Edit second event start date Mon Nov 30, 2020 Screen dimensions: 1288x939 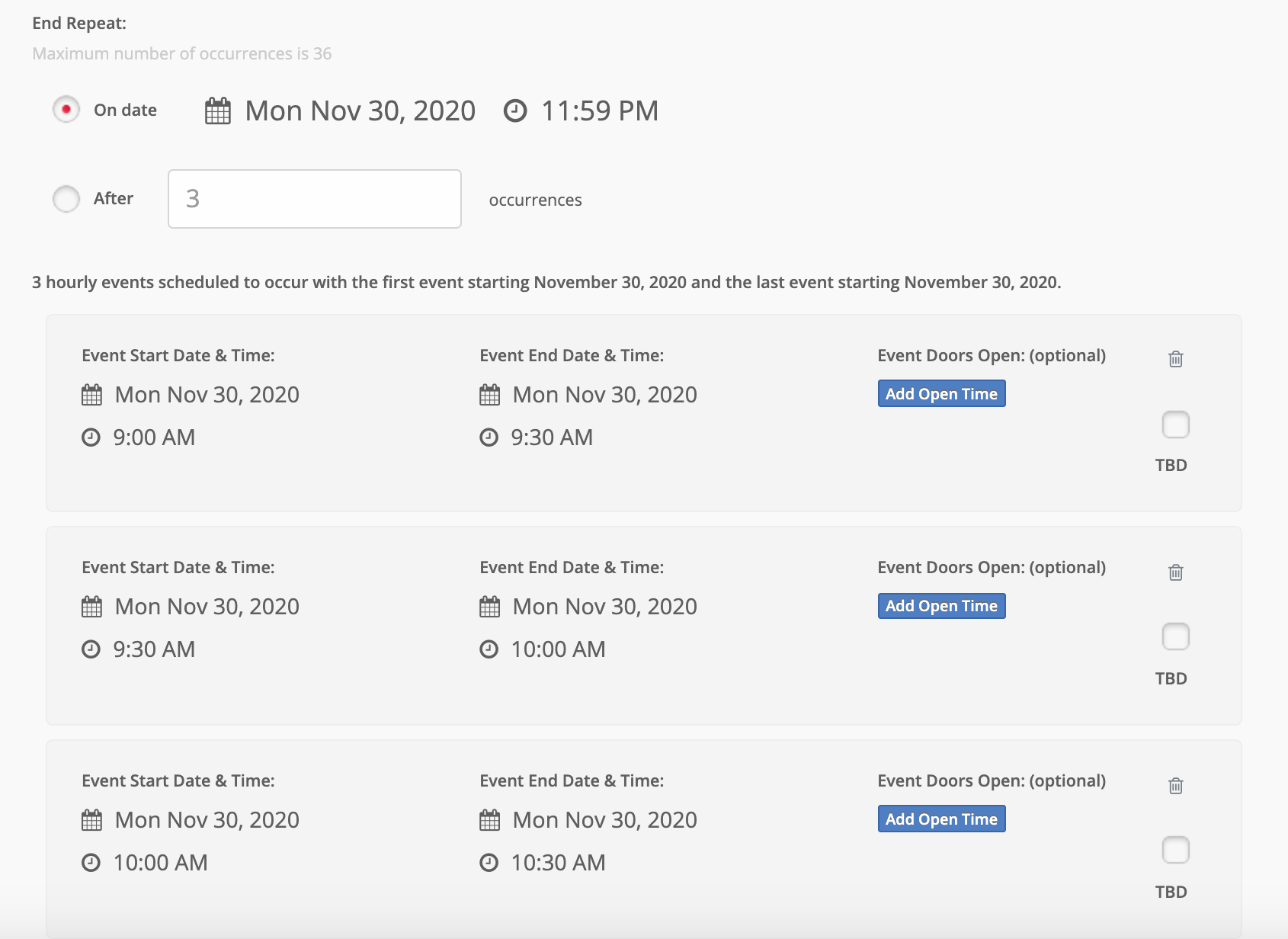pos(207,607)
